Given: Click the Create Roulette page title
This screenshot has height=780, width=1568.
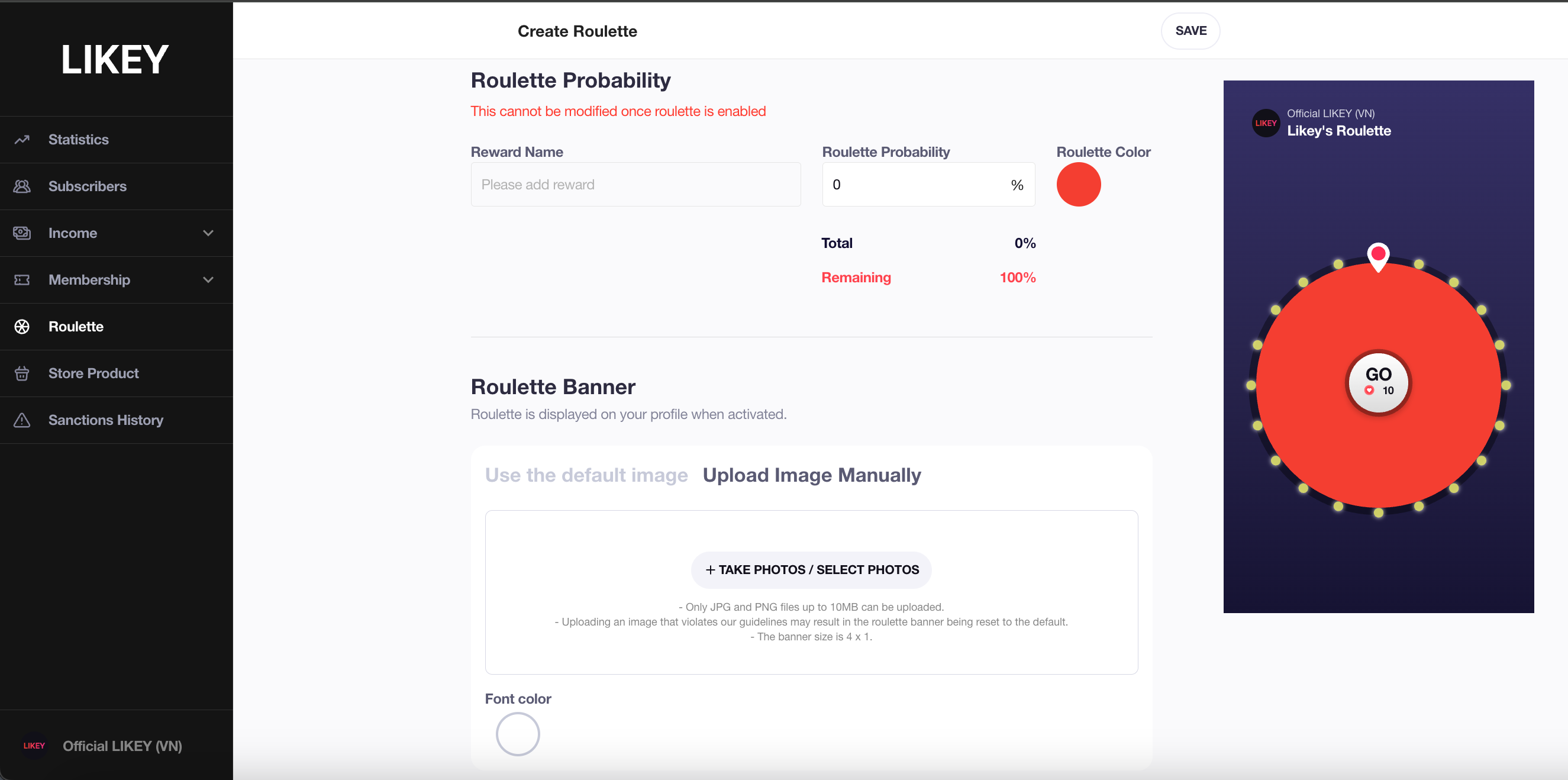Looking at the screenshot, I should pos(577,31).
